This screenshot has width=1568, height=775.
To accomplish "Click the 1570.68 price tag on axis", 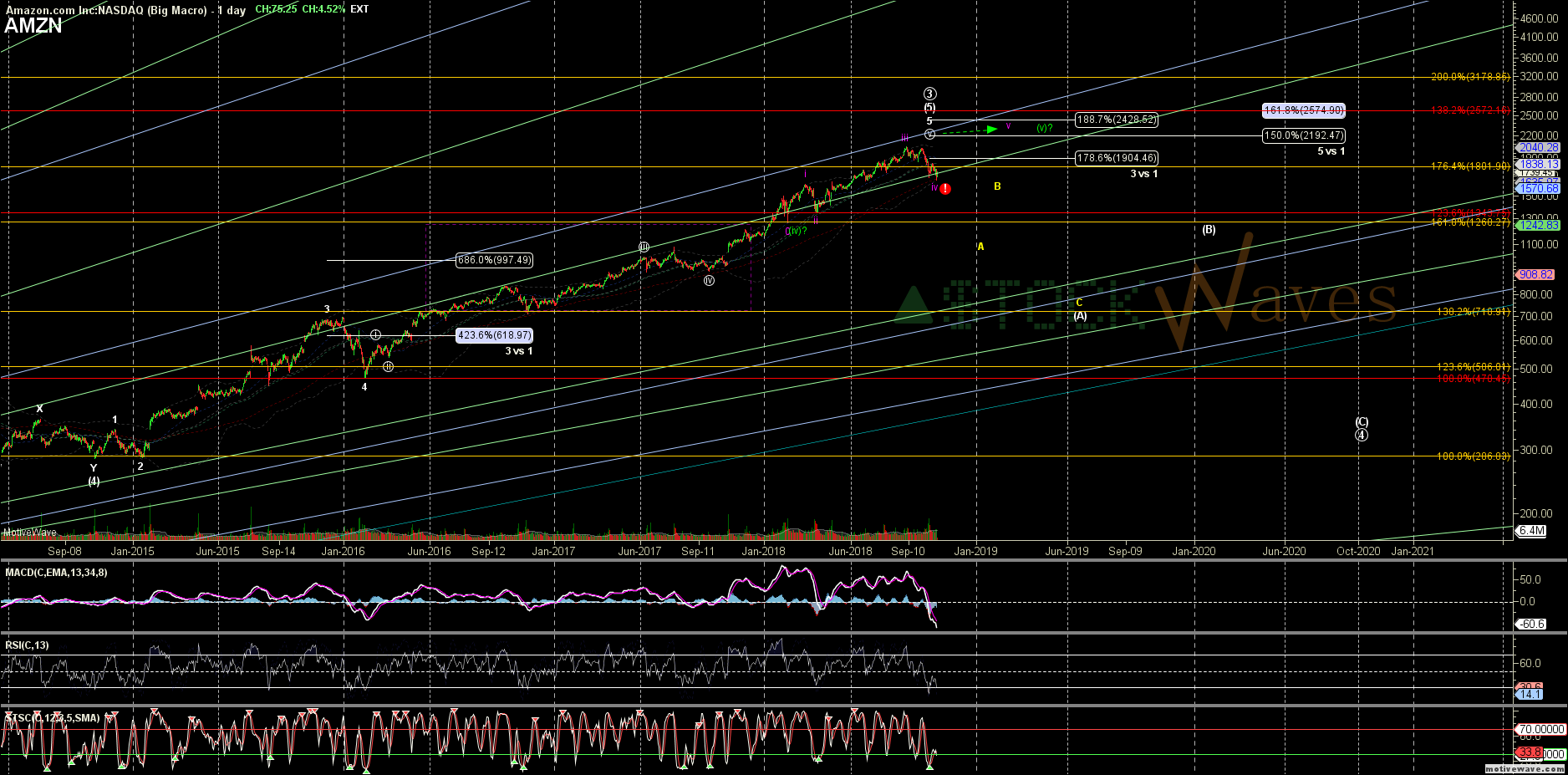I will 1538,189.
